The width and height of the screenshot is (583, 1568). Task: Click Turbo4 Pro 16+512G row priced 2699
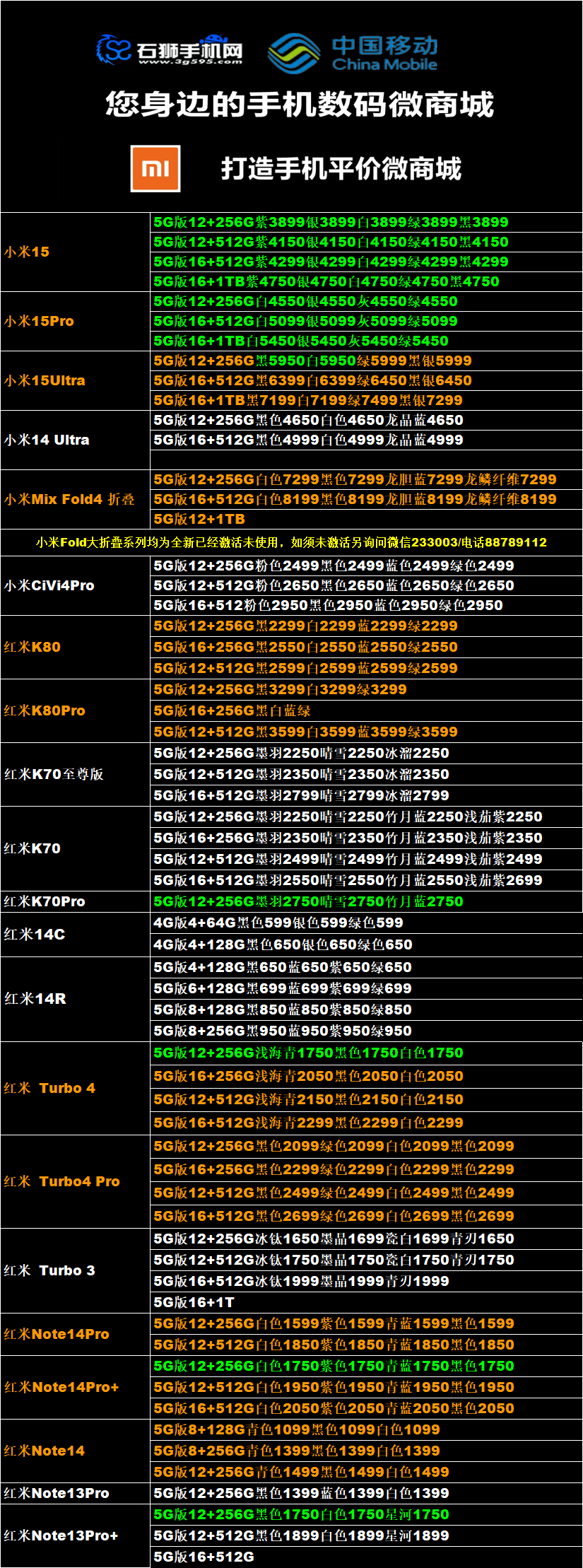pyautogui.click(x=366, y=1216)
